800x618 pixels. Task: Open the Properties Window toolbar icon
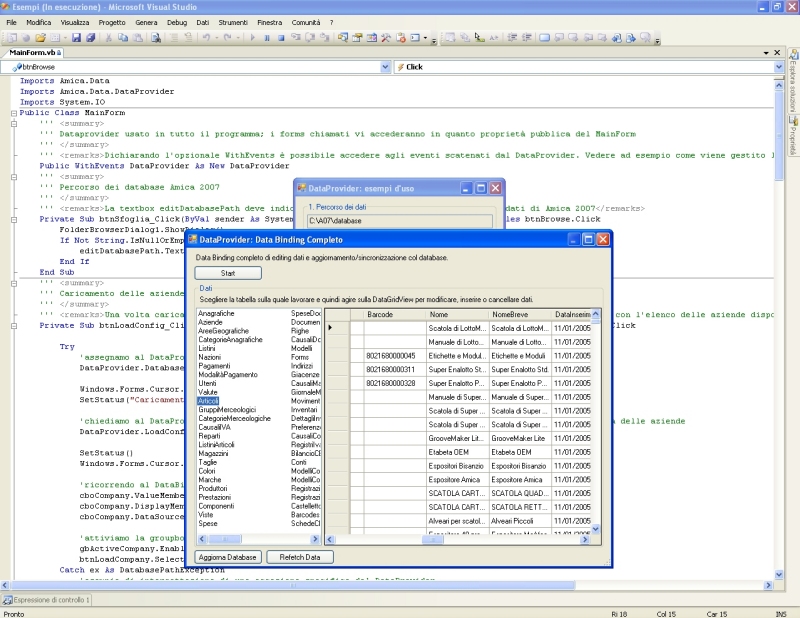tap(357, 38)
